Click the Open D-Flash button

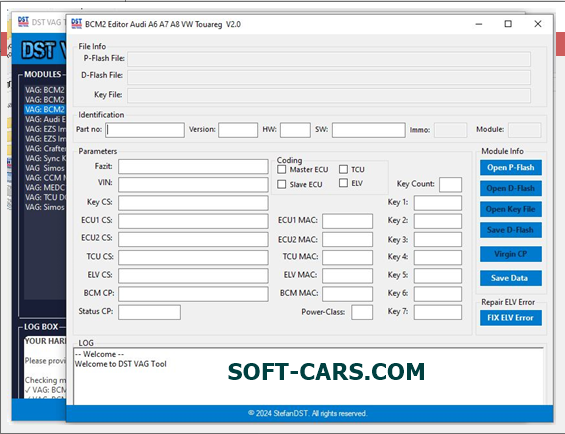pyautogui.click(x=511, y=189)
